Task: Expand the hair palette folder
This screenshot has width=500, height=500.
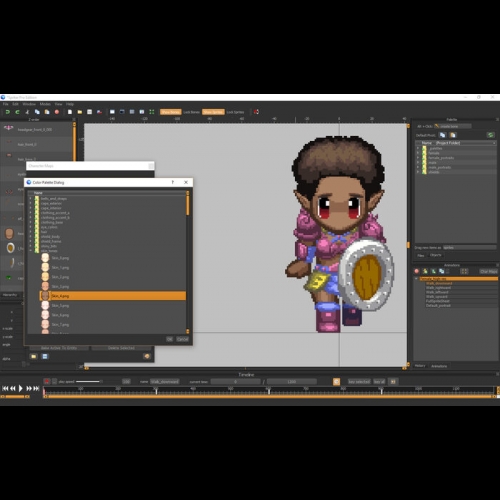Action: [31, 232]
